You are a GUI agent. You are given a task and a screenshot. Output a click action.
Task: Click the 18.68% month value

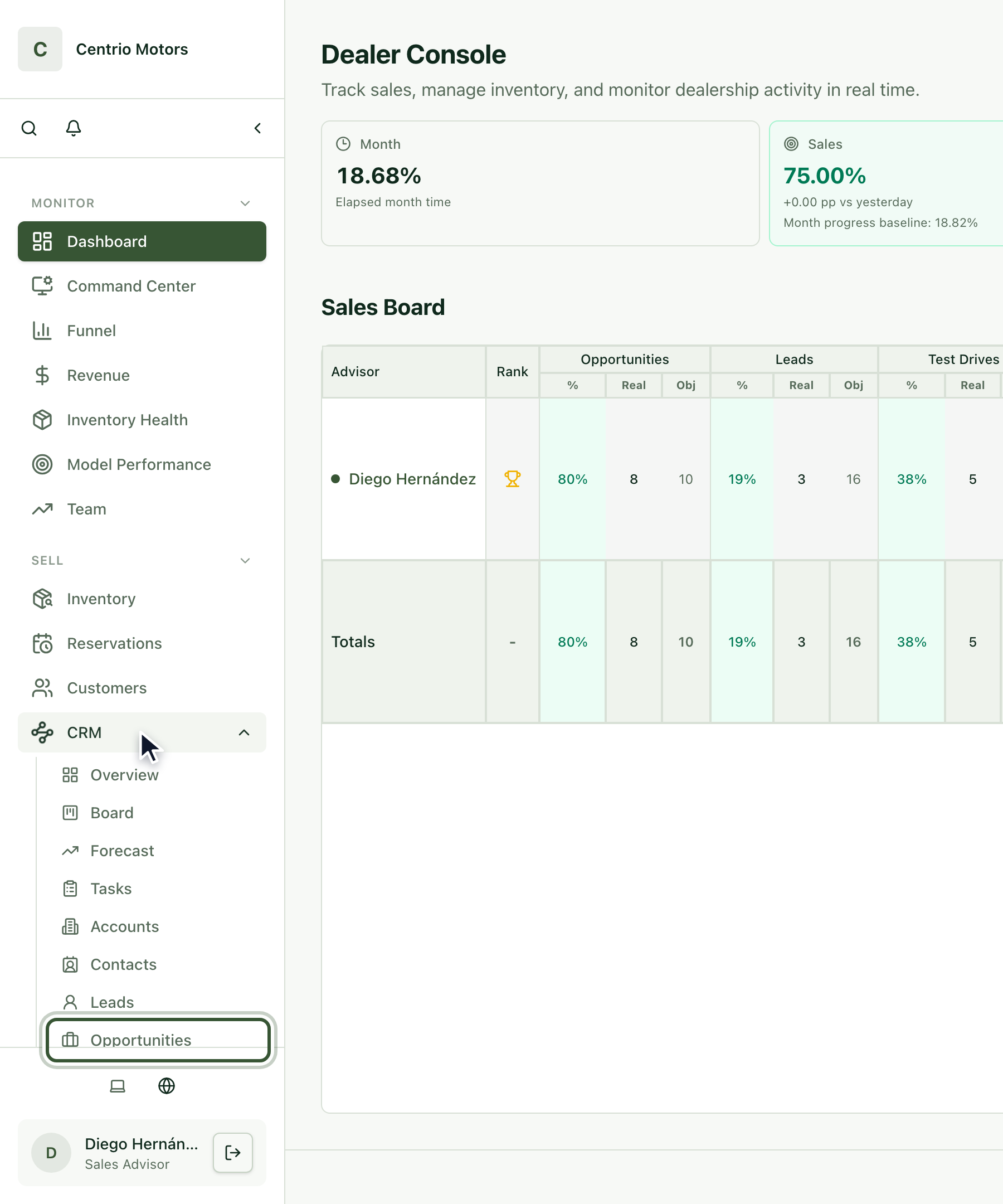pos(379,176)
